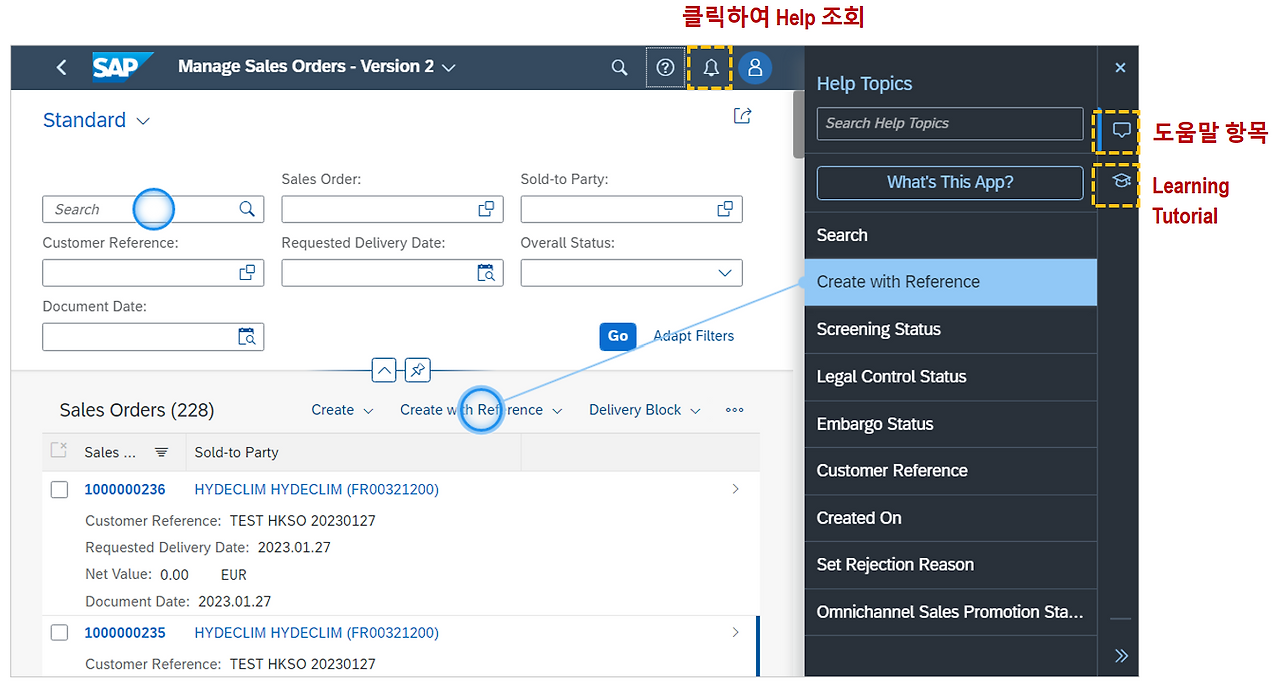Open the user profile avatar icon
The height and width of the screenshot is (689, 1280).
coord(755,67)
